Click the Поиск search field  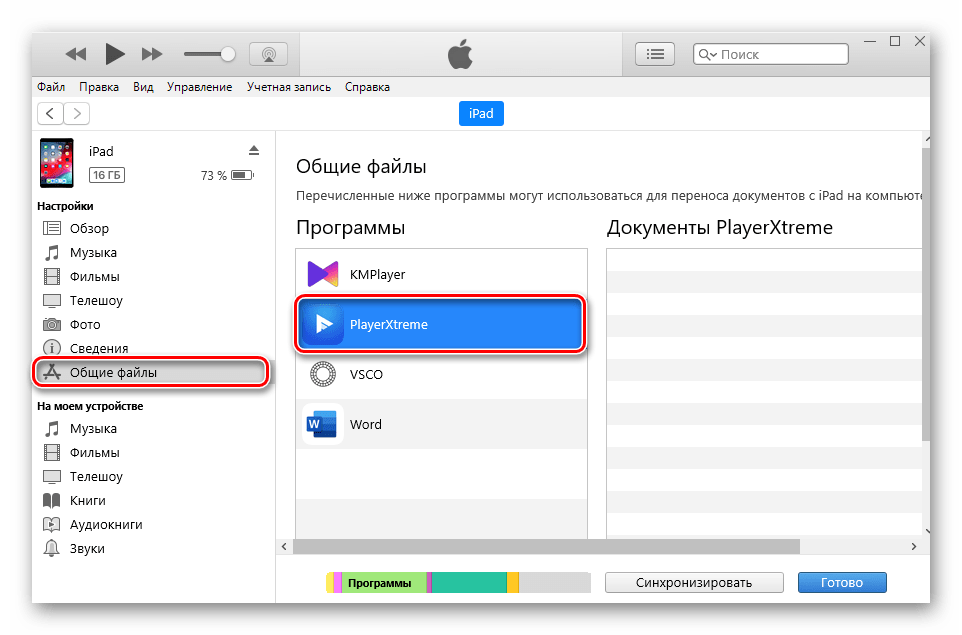point(771,54)
